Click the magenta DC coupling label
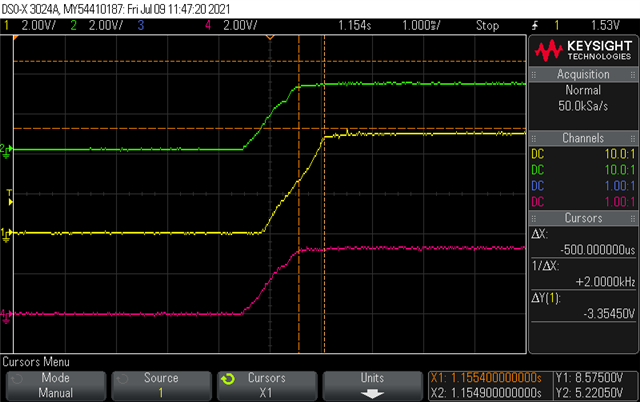Screen dimensions: 640x402 538,202
